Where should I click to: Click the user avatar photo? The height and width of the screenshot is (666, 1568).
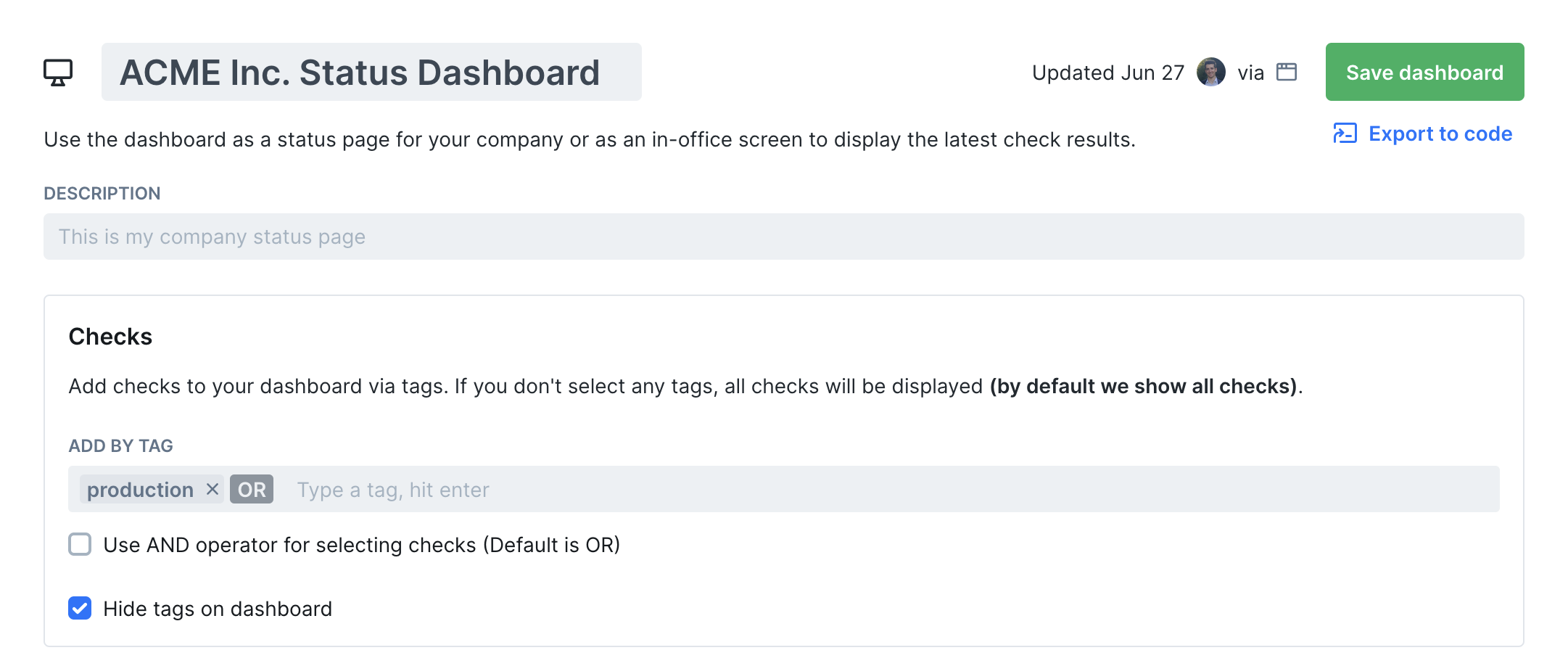click(1210, 72)
